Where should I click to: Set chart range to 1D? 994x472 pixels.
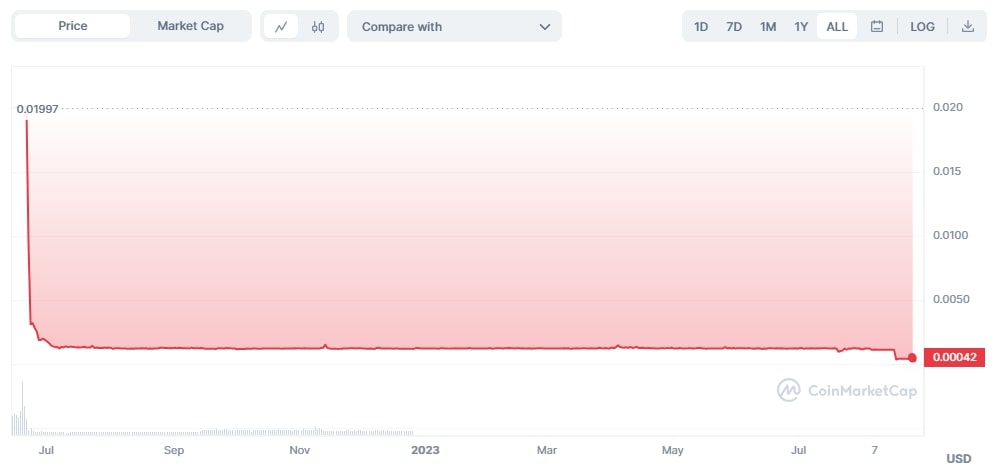(x=701, y=27)
